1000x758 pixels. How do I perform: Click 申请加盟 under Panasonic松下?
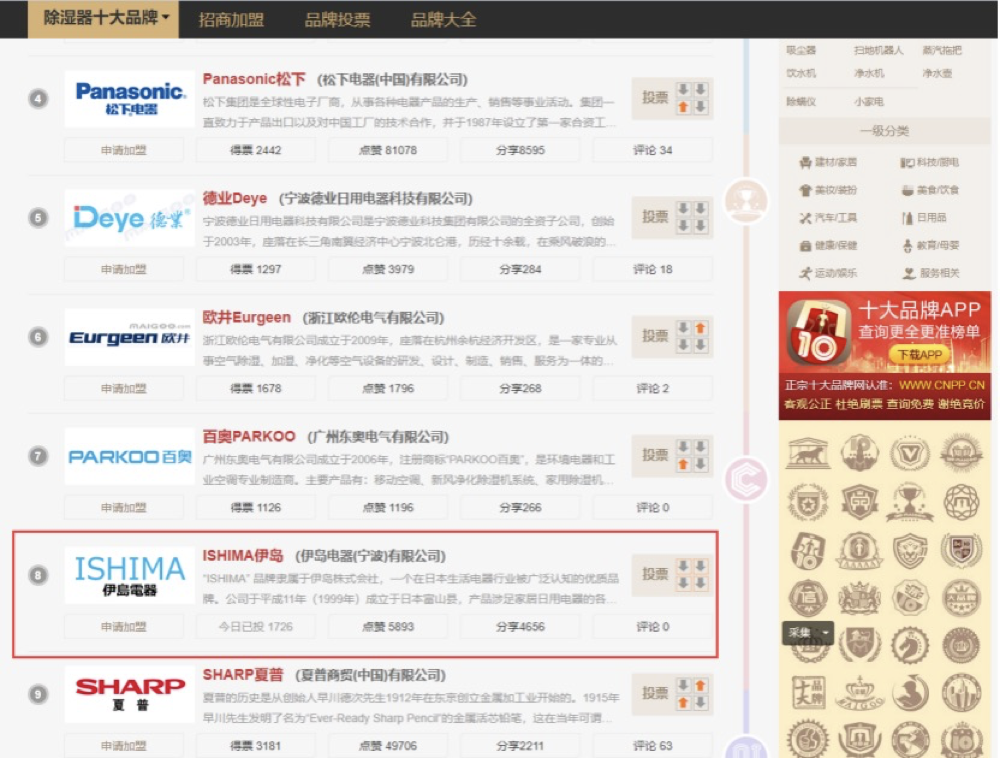click(x=124, y=150)
